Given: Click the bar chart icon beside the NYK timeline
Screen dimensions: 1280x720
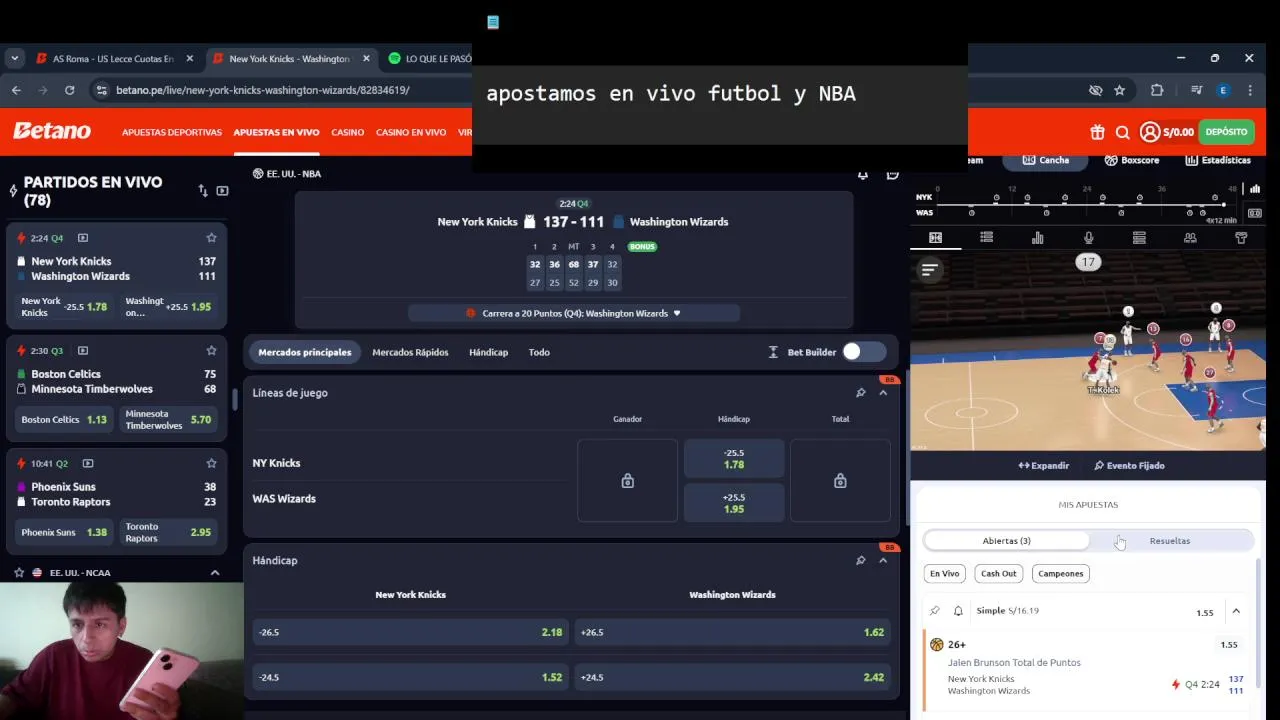Looking at the screenshot, I should (1254, 189).
